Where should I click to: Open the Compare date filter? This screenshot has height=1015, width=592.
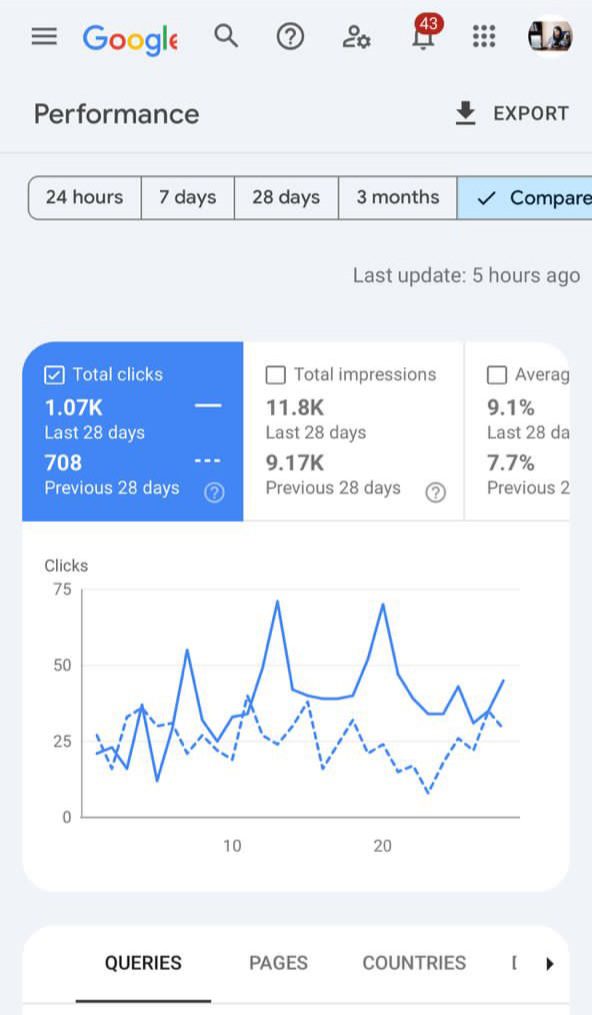point(525,197)
